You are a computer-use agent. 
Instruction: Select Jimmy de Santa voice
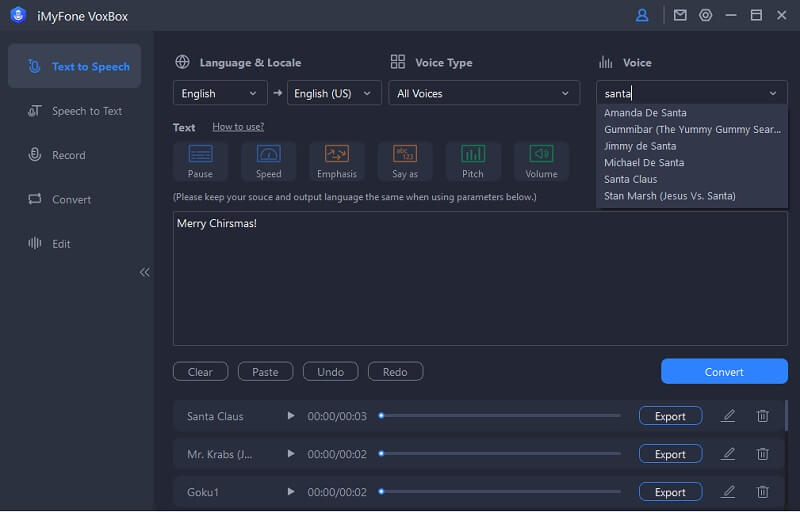tap(691, 146)
